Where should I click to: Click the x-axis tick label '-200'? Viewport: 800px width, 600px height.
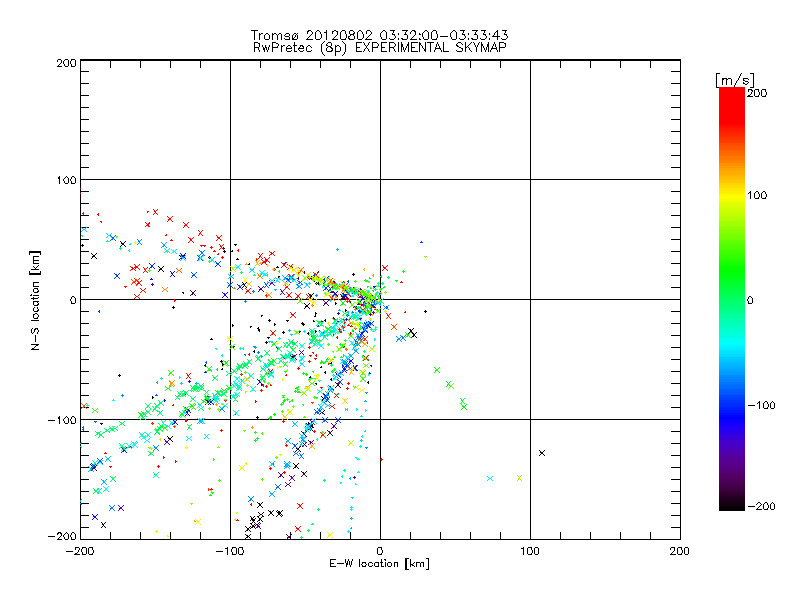pyautogui.click(x=80, y=552)
